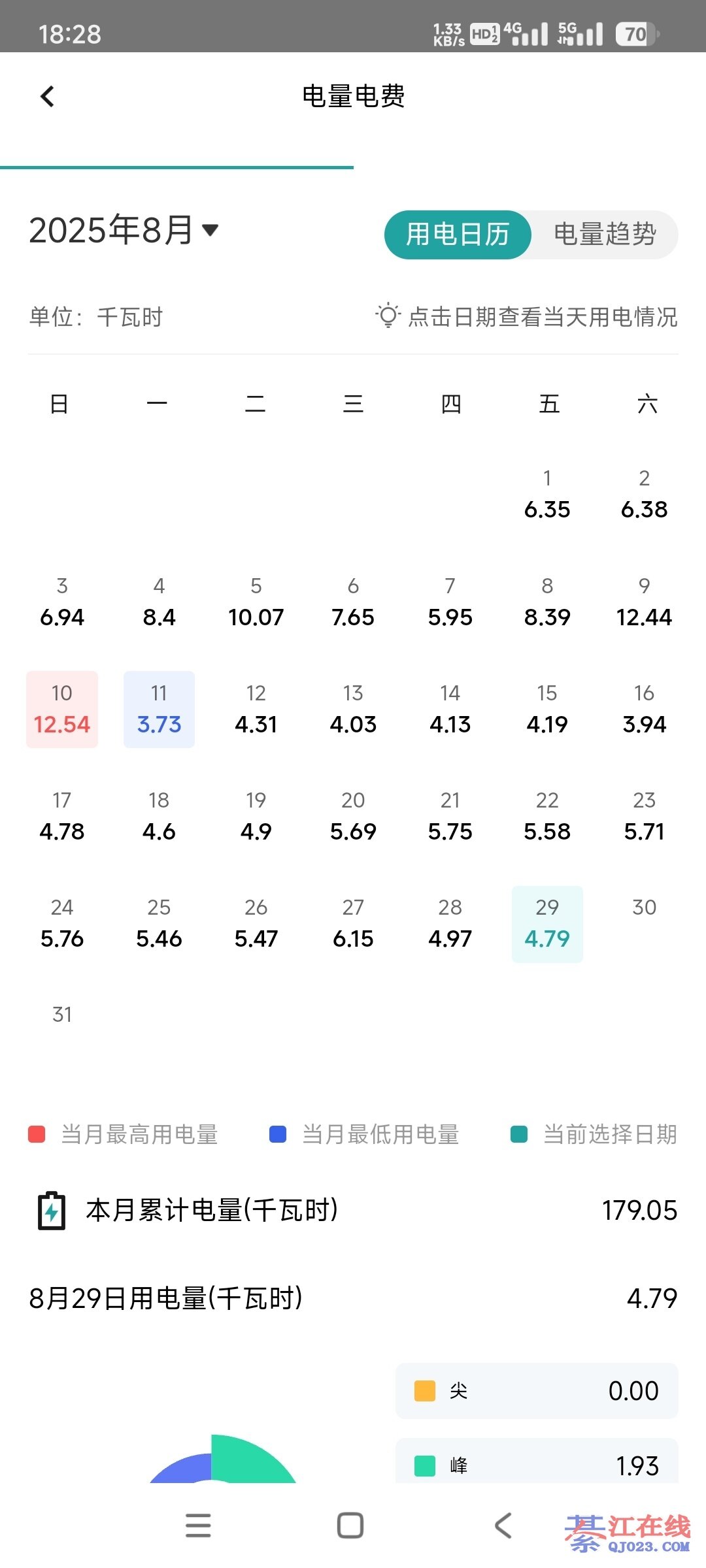
Task: Select August 11 lowest usage day
Action: coord(159,710)
